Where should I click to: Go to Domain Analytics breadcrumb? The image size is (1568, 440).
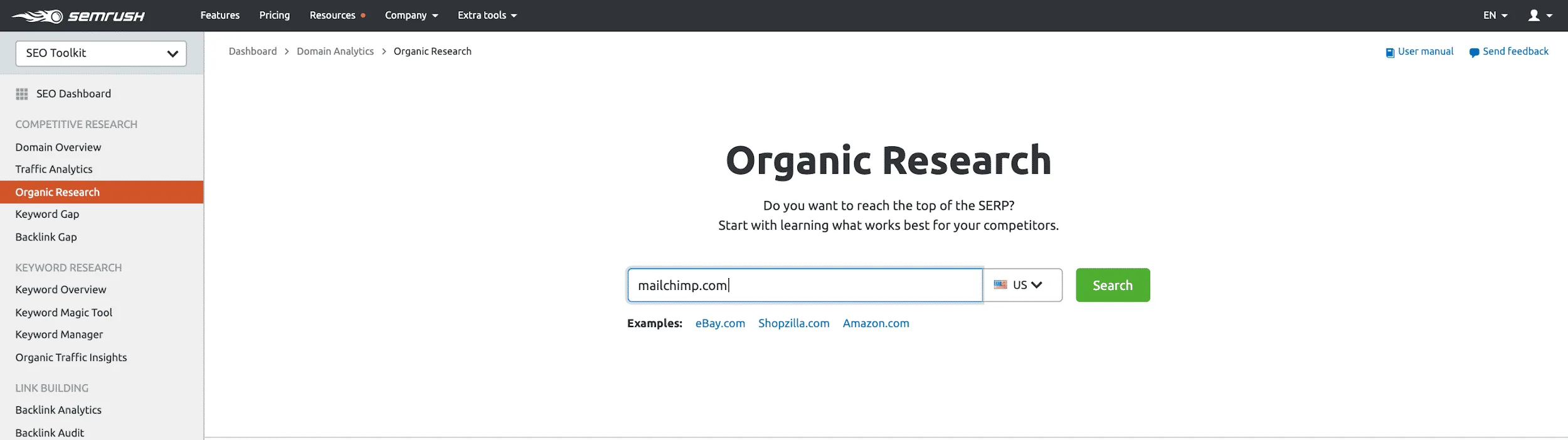(x=335, y=51)
